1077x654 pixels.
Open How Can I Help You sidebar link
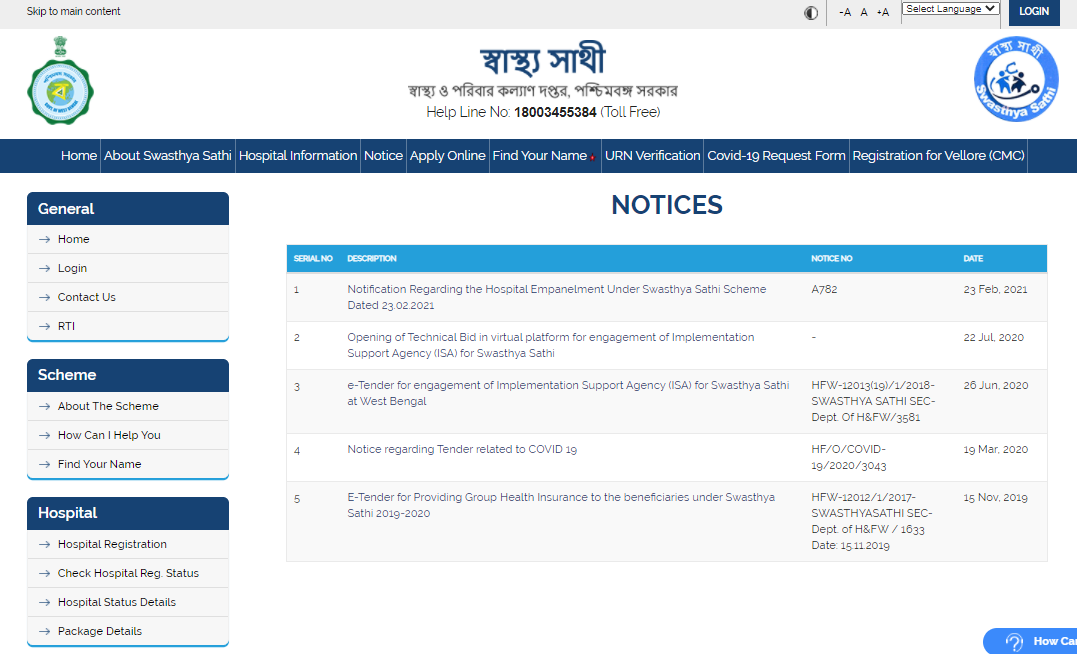109,435
